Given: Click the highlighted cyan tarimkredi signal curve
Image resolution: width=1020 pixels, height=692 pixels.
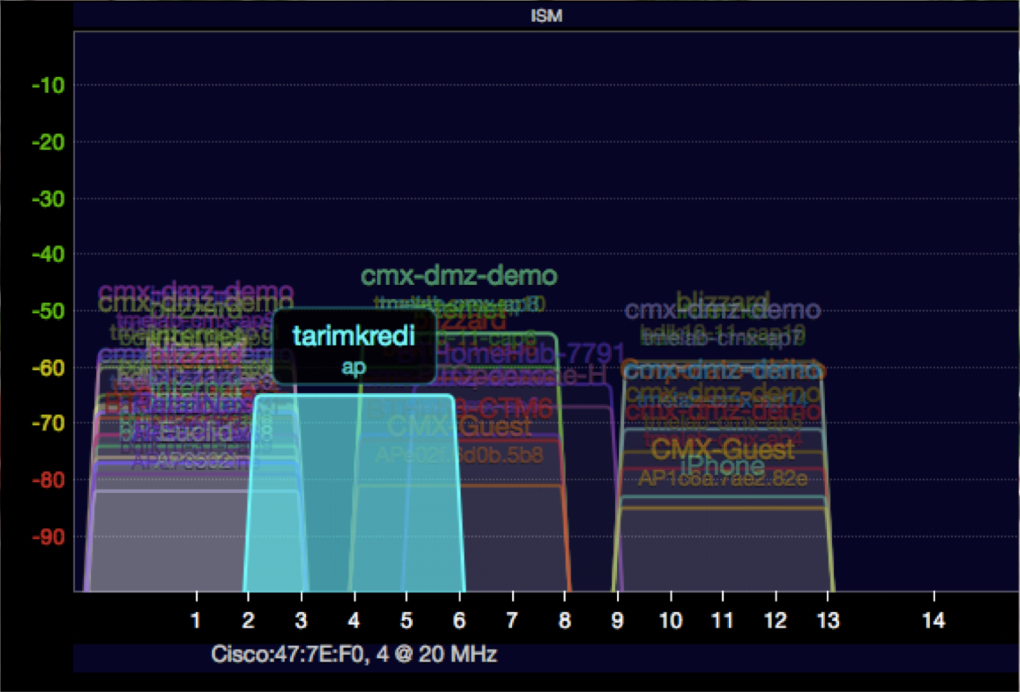Looking at the screenshot, I should [x=355, y=493].
